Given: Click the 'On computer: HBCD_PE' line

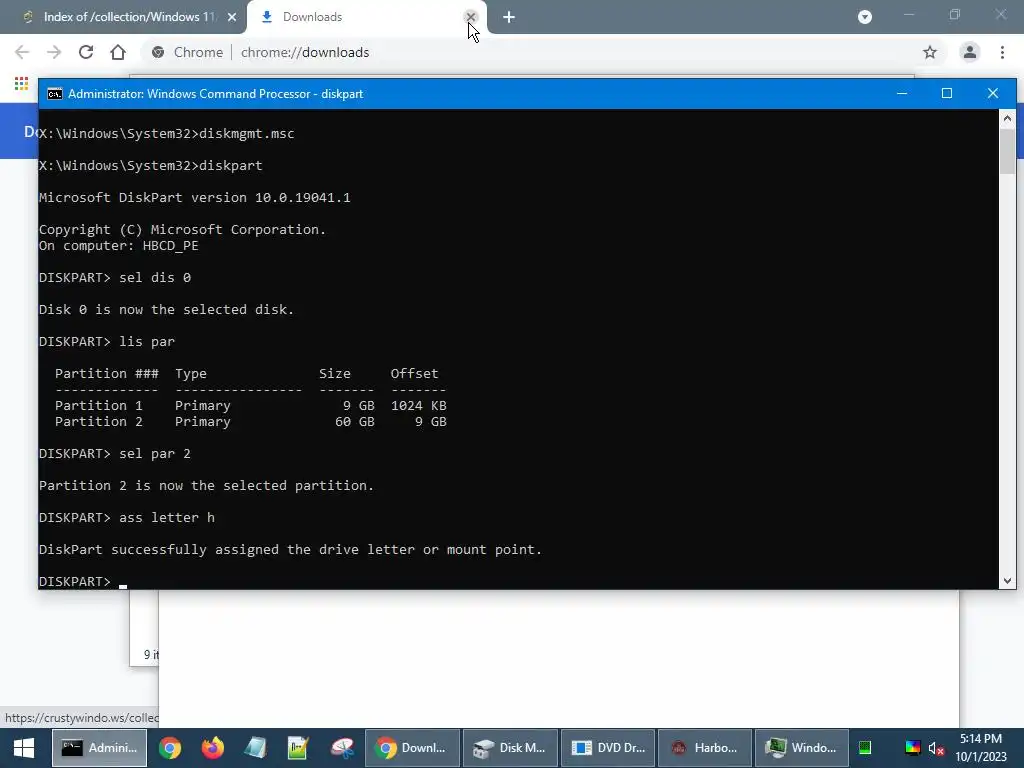Looking at the screenshot, I should (118, 246).
